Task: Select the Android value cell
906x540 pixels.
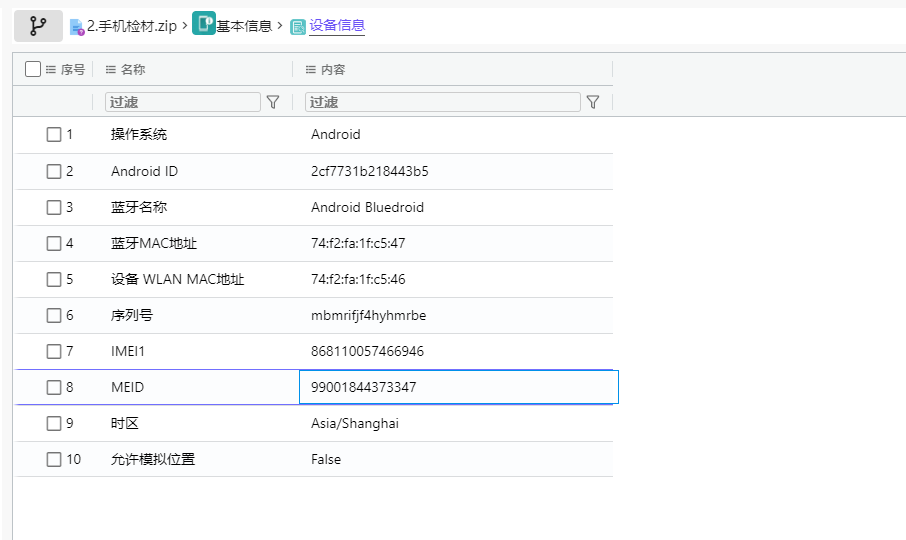Action: (336, 135)
